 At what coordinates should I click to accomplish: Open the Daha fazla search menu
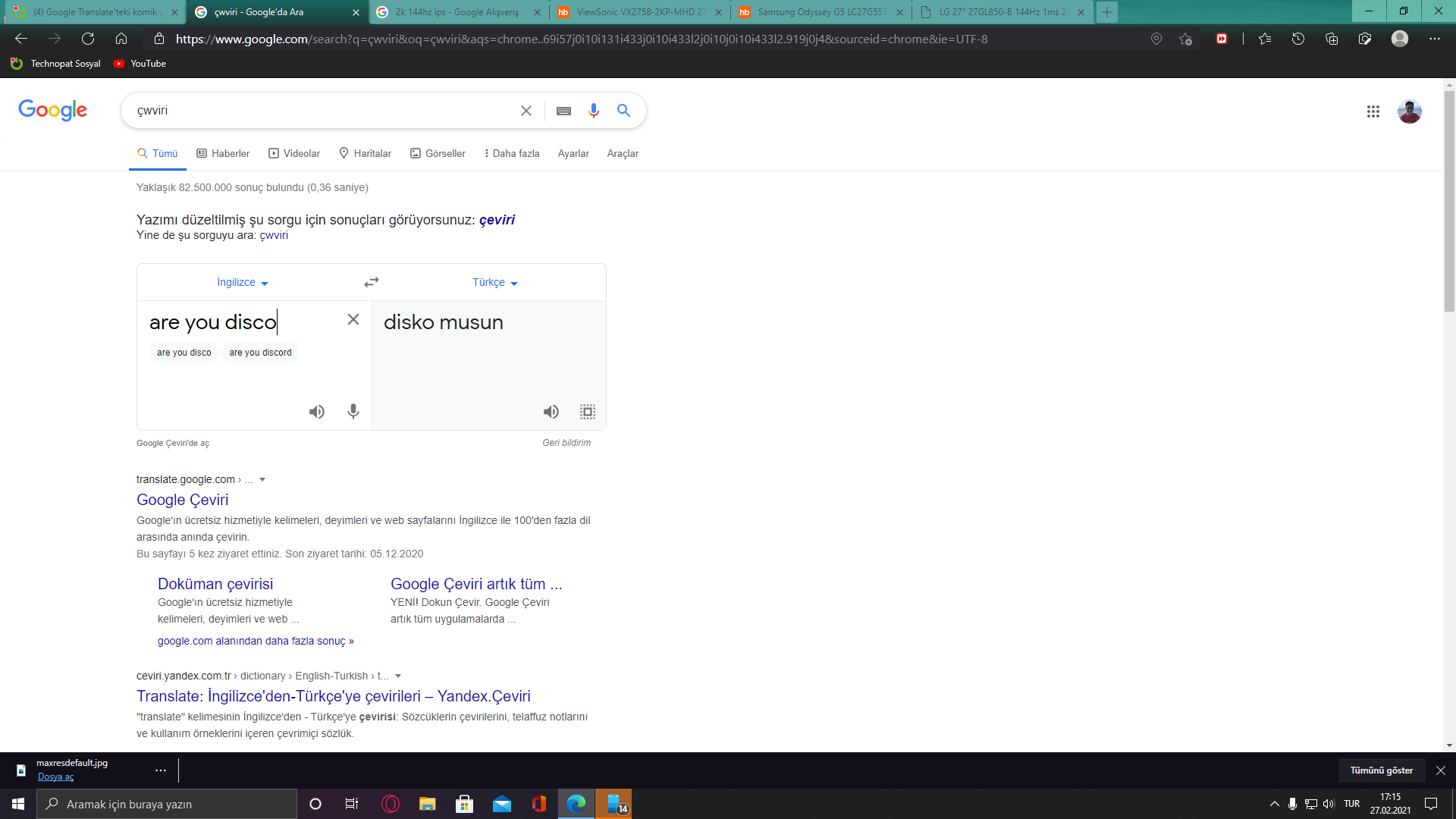click(512, 153)
